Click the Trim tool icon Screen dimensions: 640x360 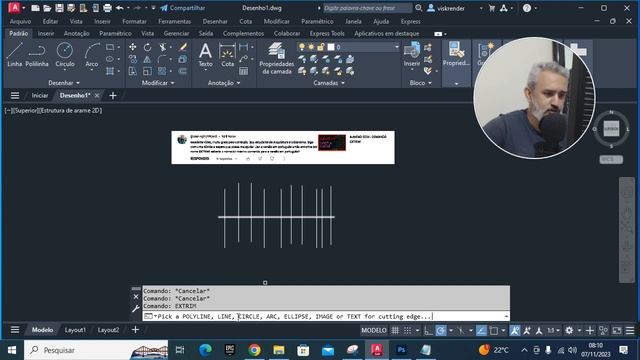(162, 47)
